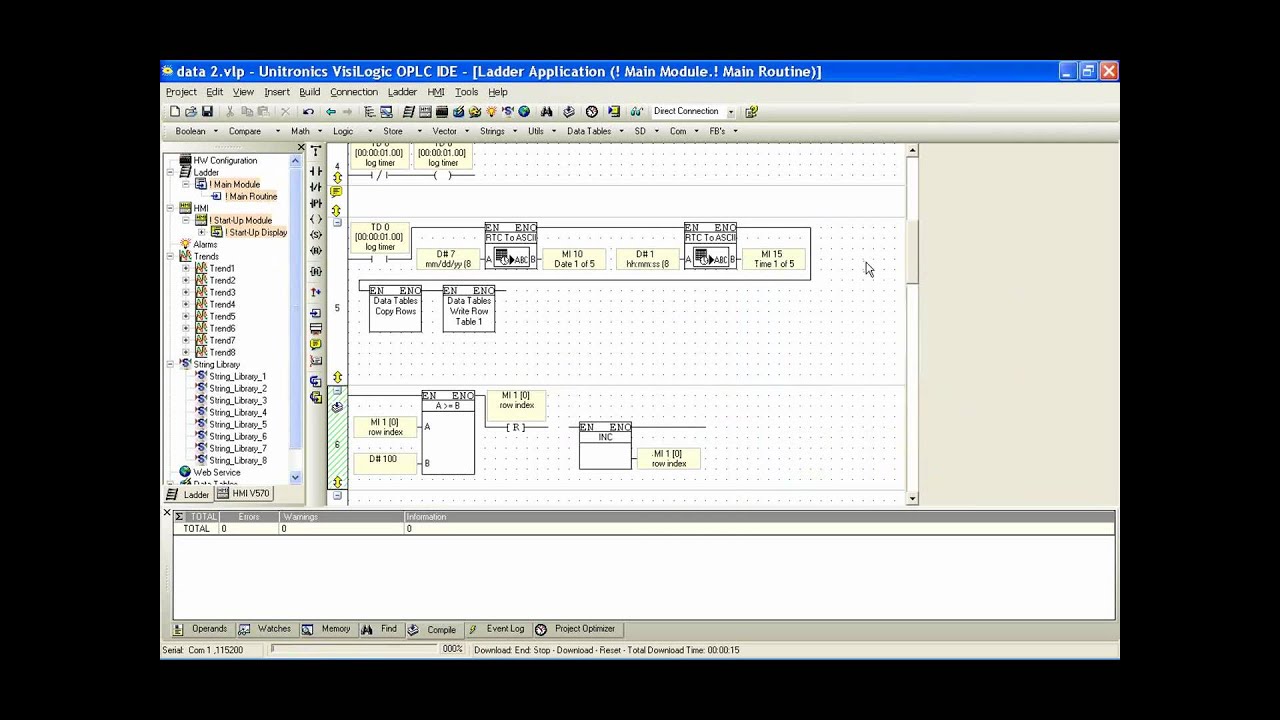
Task: Click the glasses Online test icon
Action: click(x=635, y=111)
